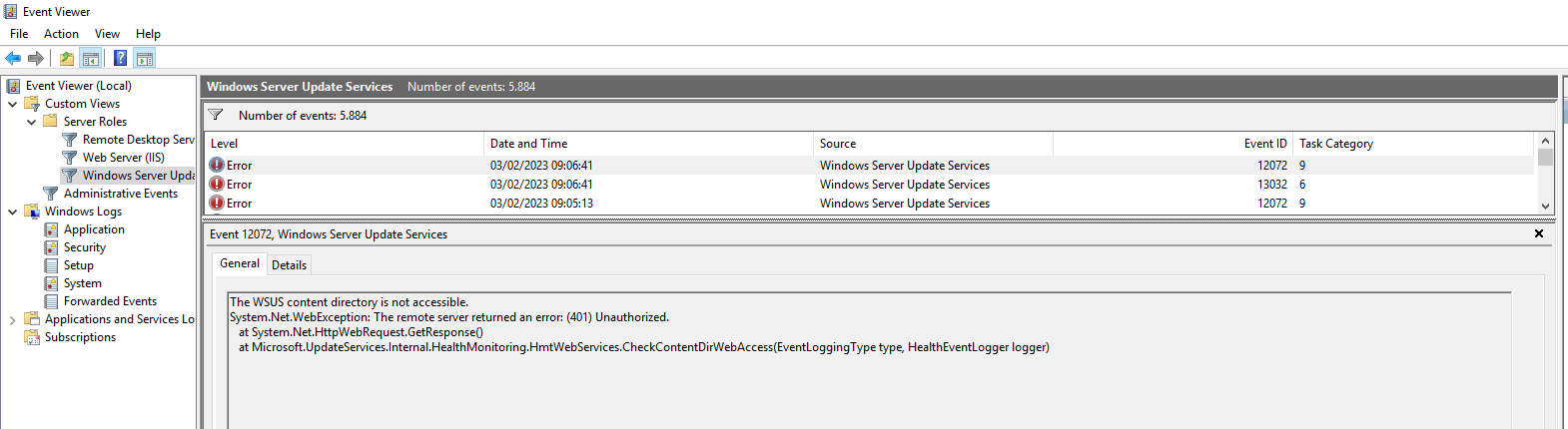
Task: Click the Security log icon
Action: point(51,247)
